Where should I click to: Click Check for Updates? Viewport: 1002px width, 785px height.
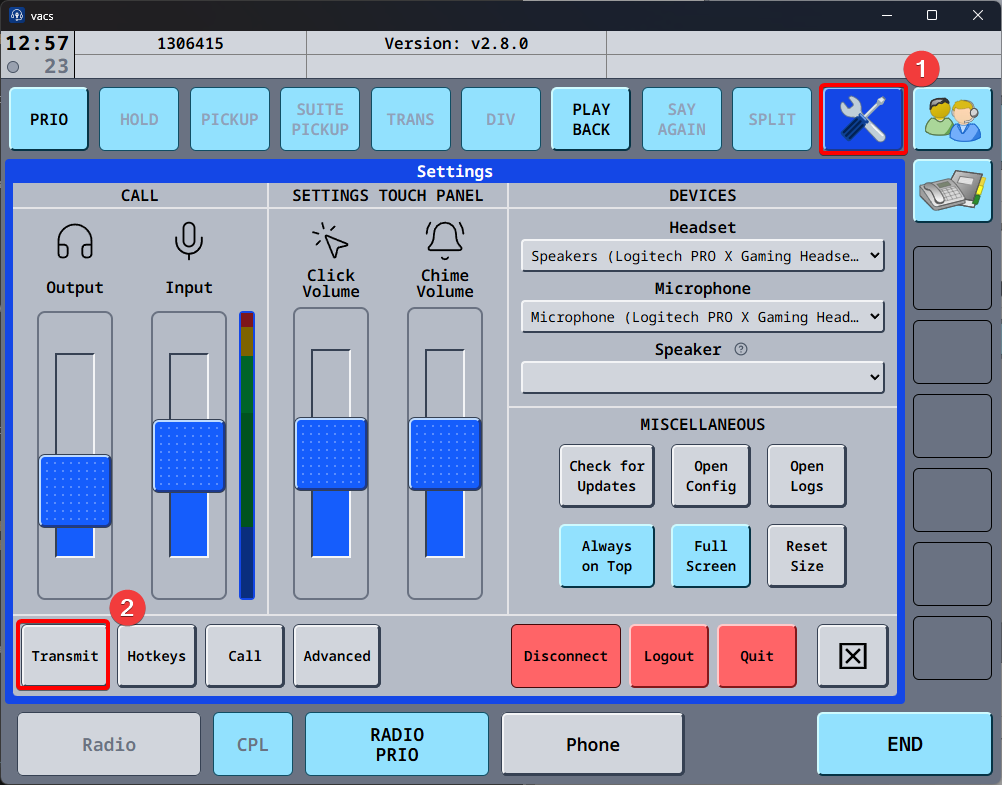[606, 476]
